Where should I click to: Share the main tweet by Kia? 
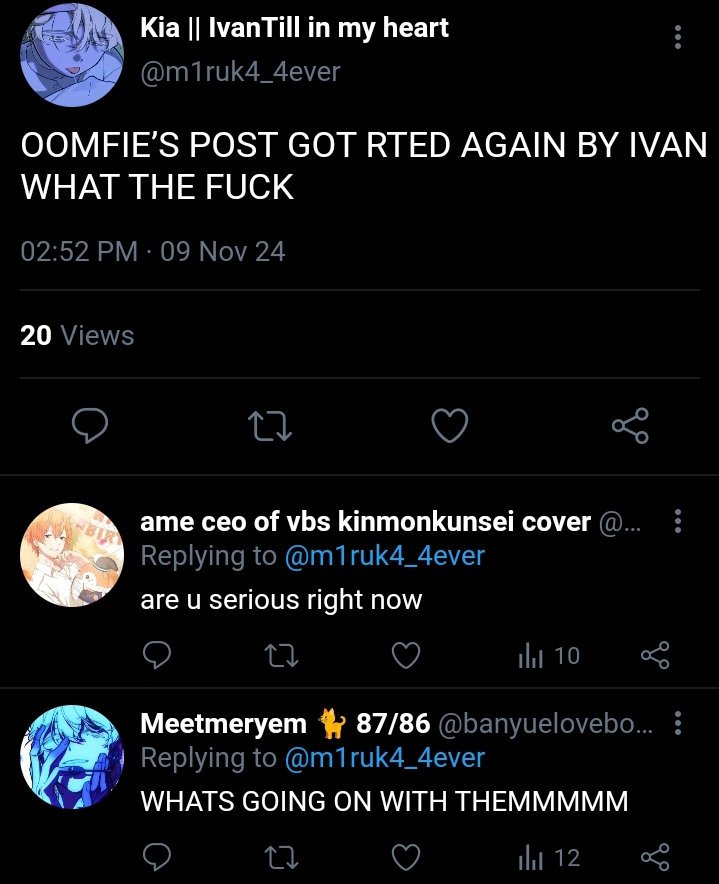click(x=630, y=426)
